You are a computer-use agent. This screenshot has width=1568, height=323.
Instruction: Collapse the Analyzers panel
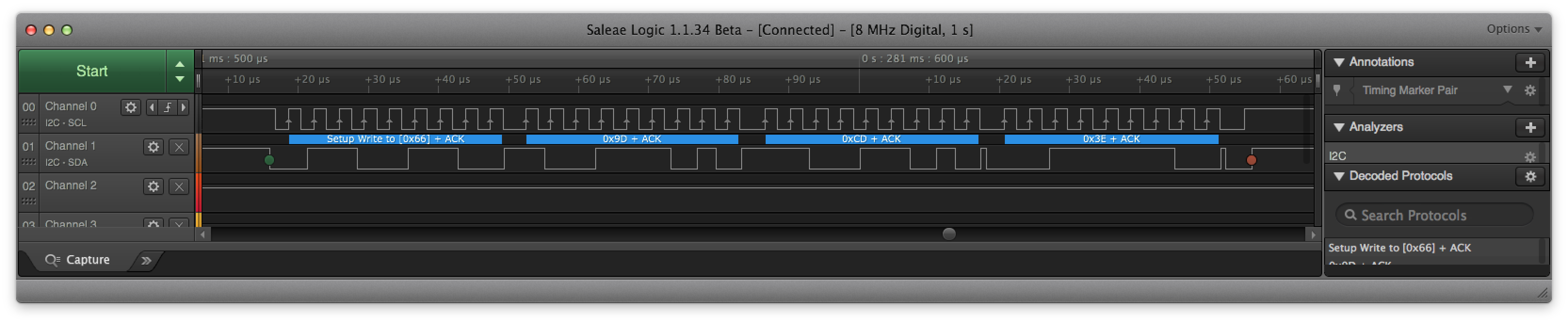[1339, 127]
